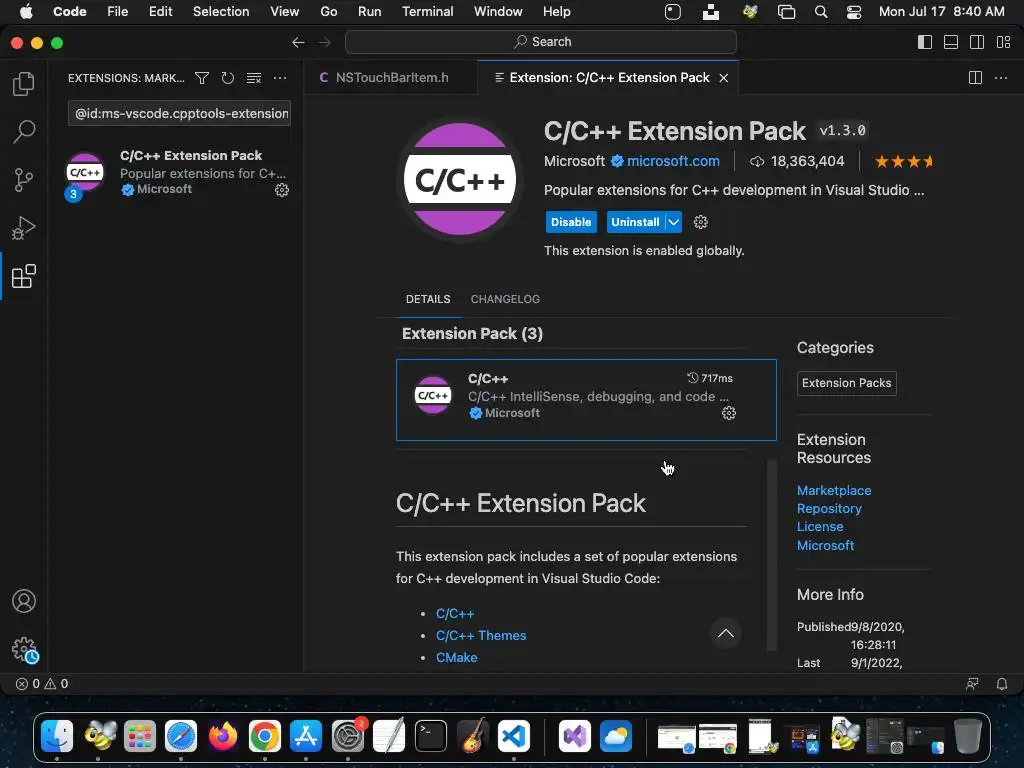The width and height of the screenshot is (1024, 768).
Task: Open the Accounts menu icon
Action: point(24,601)
